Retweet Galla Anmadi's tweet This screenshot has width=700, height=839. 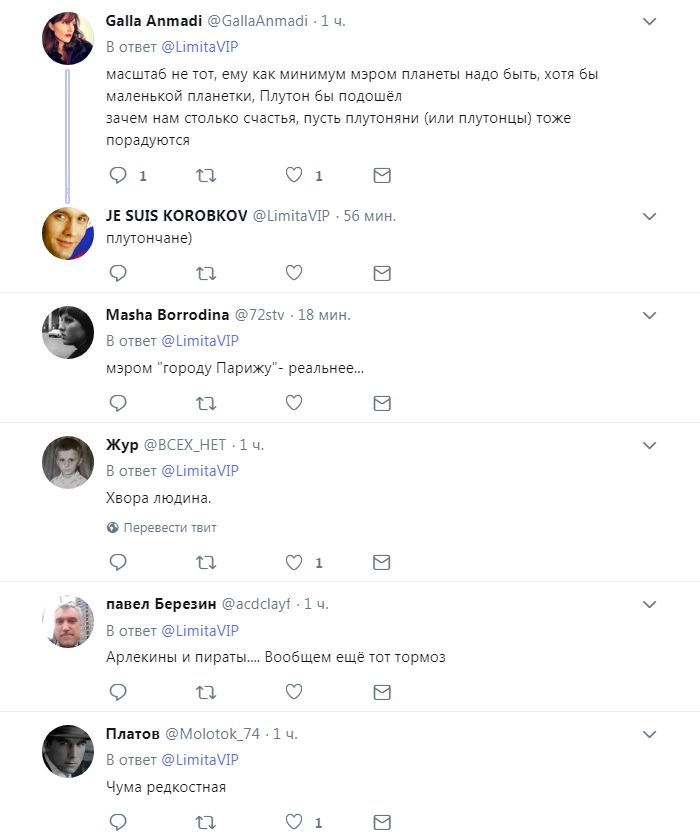[x=206, y=175]
